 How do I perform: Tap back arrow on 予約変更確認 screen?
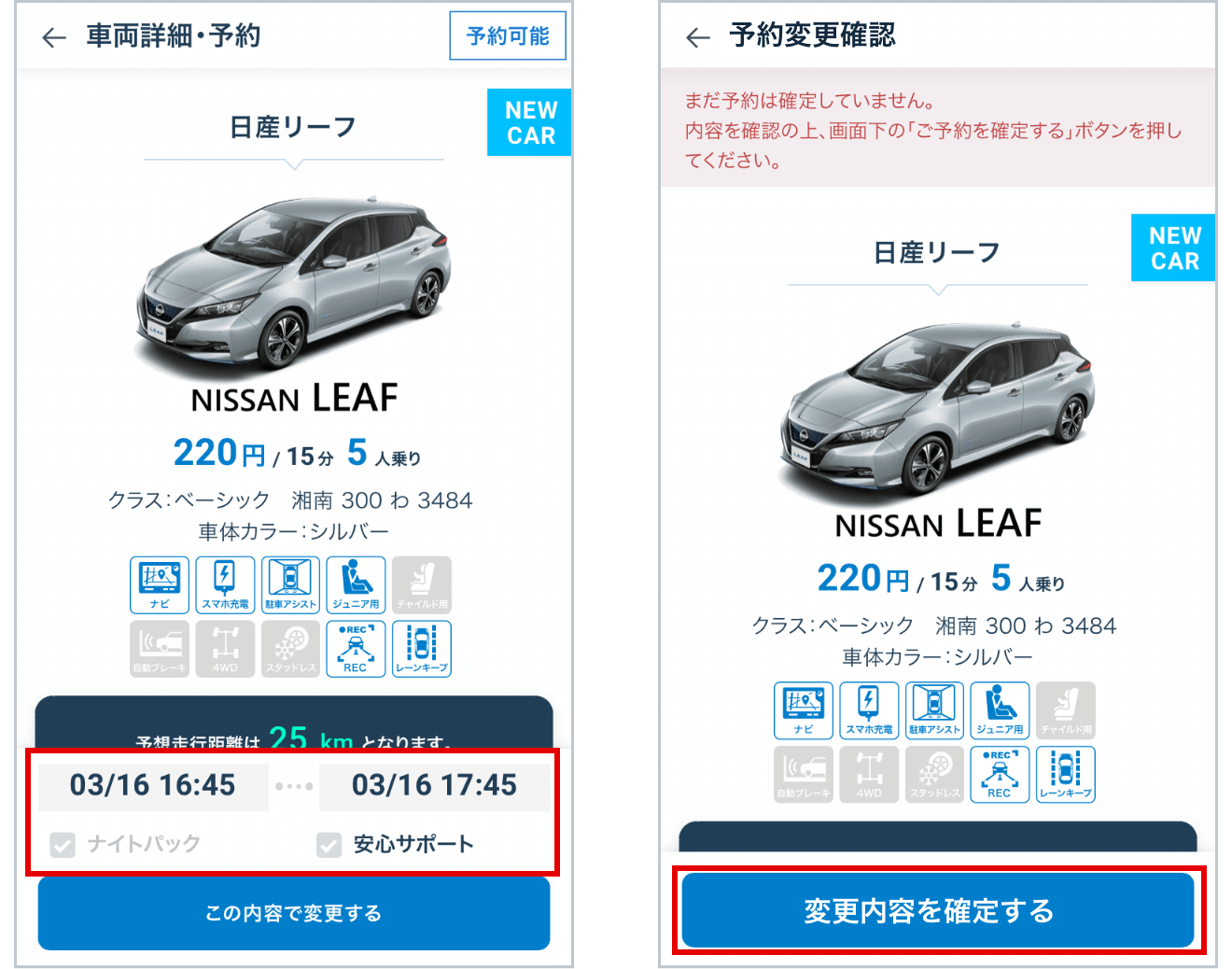[698, 37]
